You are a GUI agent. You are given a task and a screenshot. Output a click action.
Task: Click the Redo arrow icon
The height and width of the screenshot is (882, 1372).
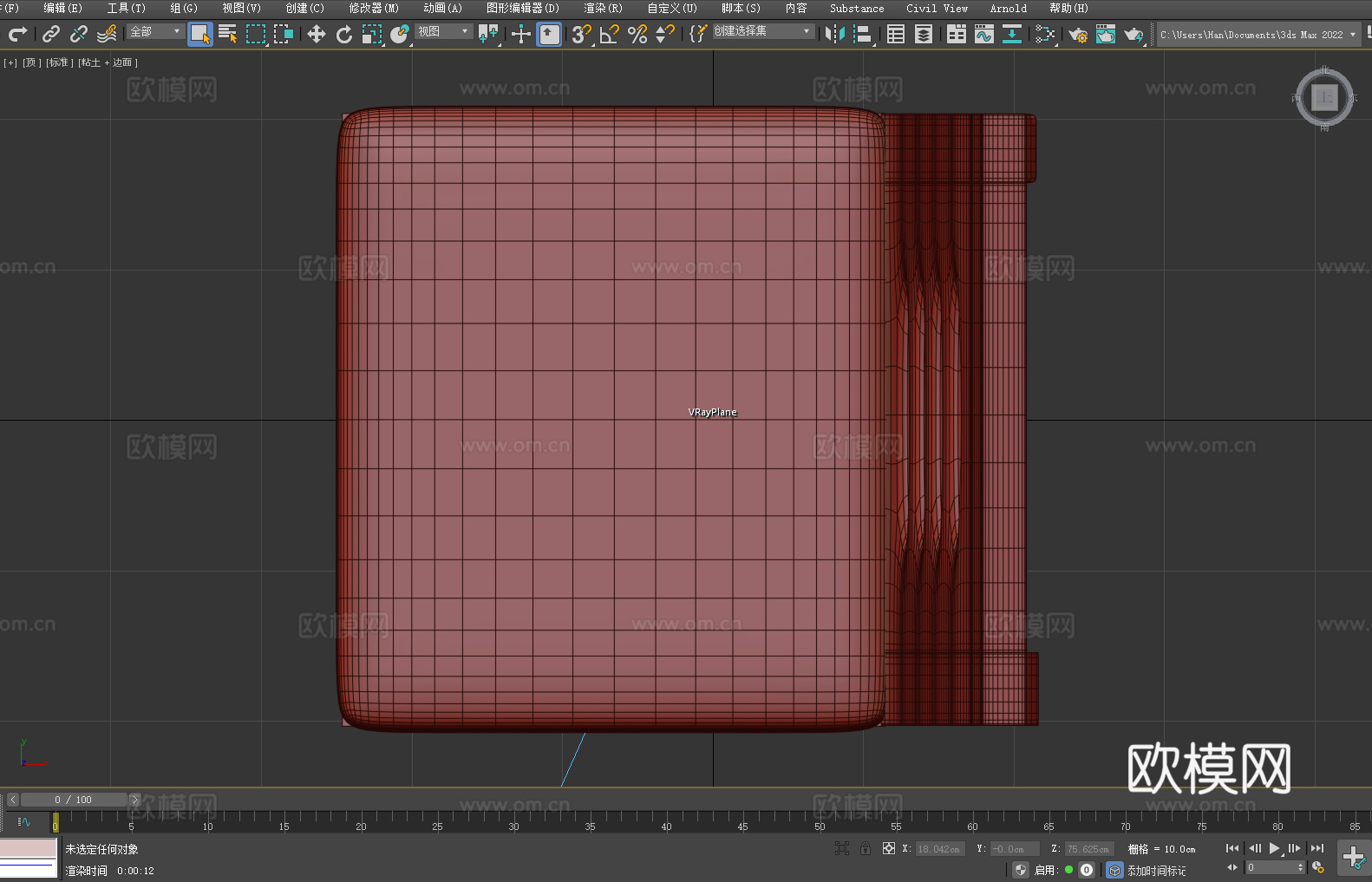click(x=17, y=34)
